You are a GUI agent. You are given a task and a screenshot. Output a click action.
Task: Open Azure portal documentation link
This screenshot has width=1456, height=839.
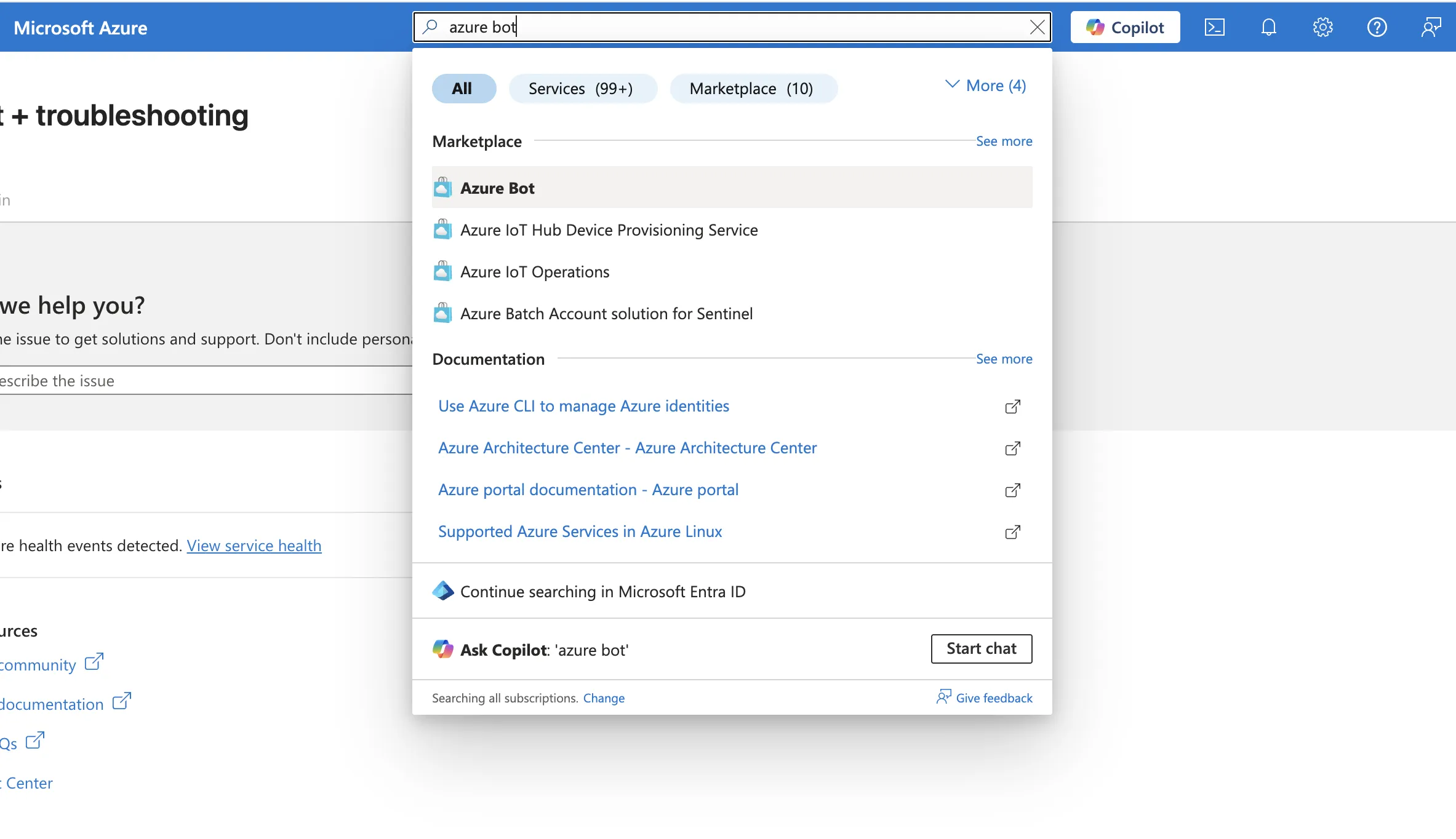click(588, 490)
